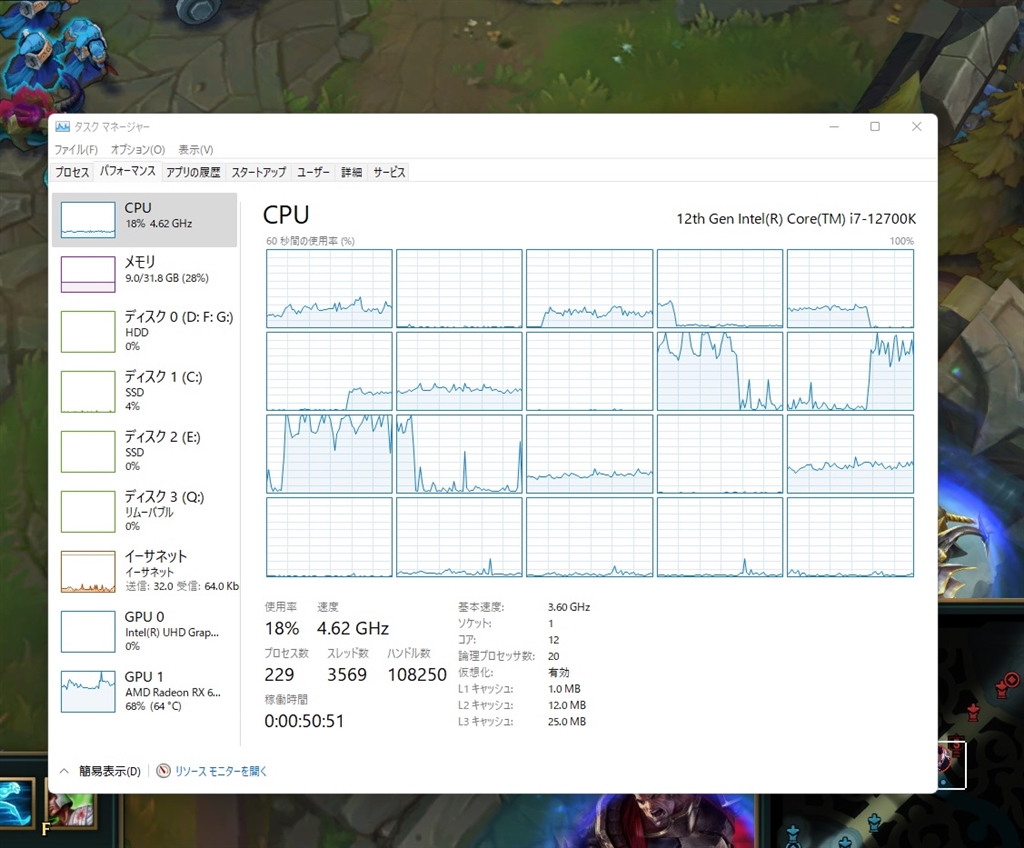Switch to the プロセス tab
The width and height of the screenshot is (1024, 848).
click(72, 172)
